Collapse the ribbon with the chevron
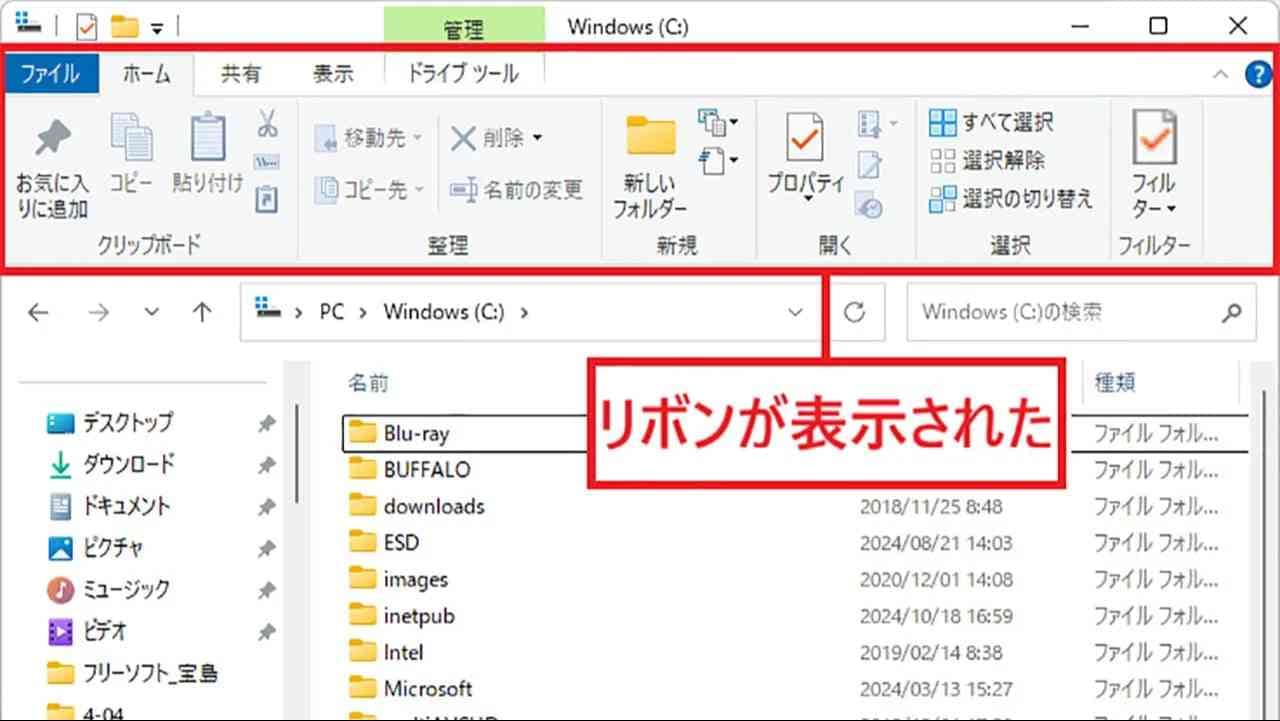 click(1220, 74)
